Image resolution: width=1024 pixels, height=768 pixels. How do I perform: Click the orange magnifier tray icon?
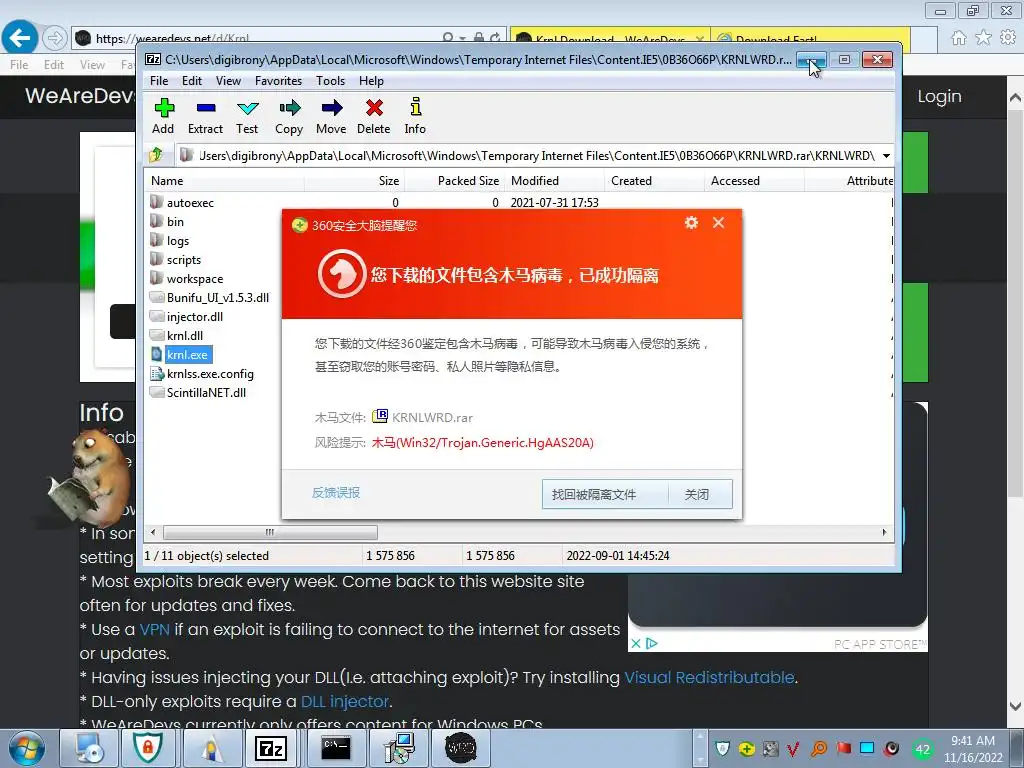819,748
